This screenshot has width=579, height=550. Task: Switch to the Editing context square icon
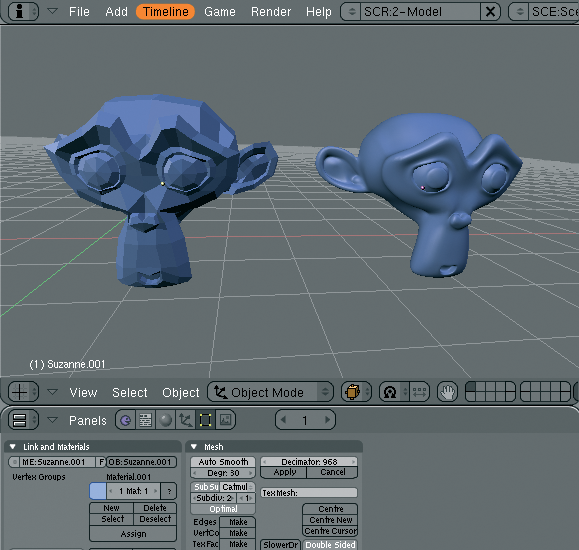click(x=205, y=420)
